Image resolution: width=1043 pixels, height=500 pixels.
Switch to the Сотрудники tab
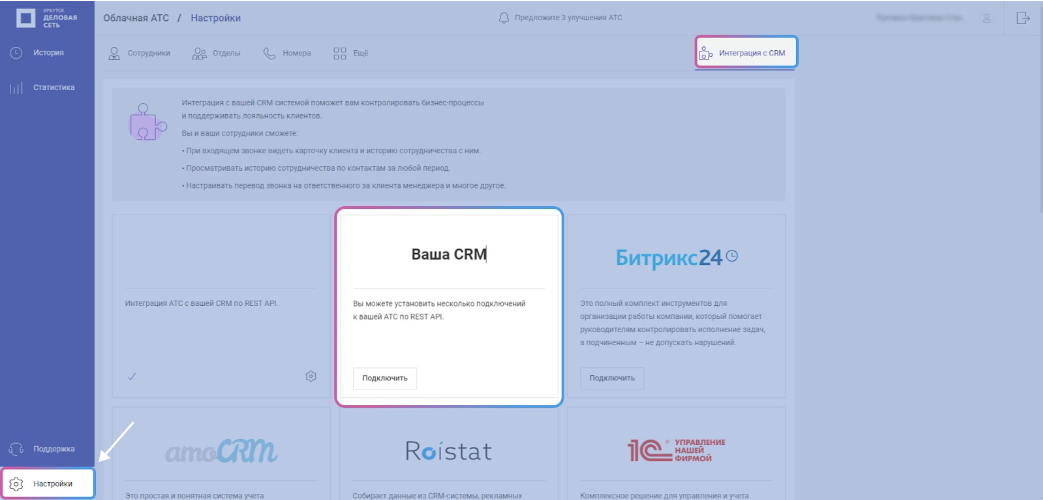(x=139, y=53)
